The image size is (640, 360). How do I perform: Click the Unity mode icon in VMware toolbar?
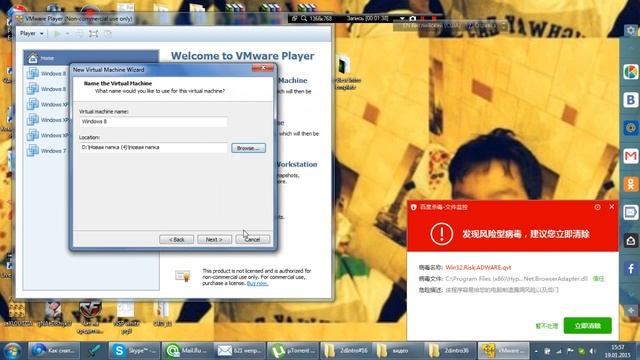[108, 34]
